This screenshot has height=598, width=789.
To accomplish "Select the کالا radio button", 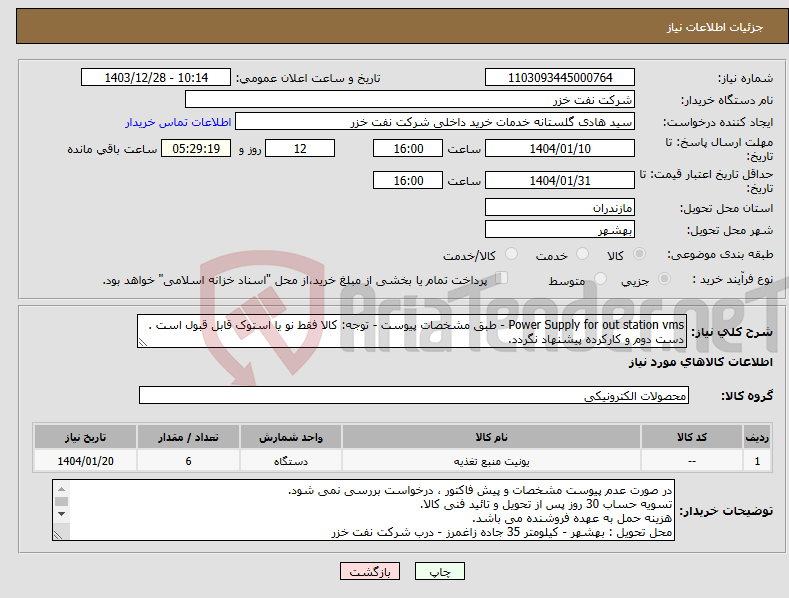I will pyautogui.click(x=639, y=254).
